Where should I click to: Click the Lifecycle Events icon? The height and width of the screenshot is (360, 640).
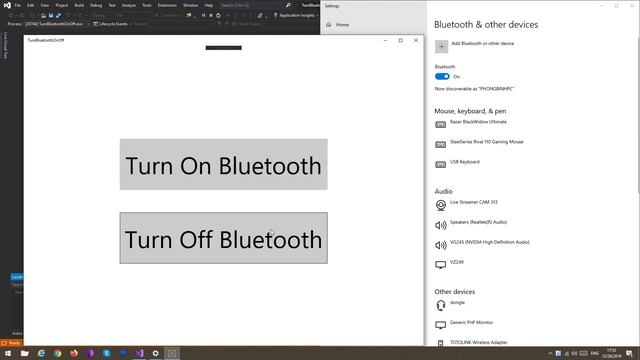click(x=96, y=24)
